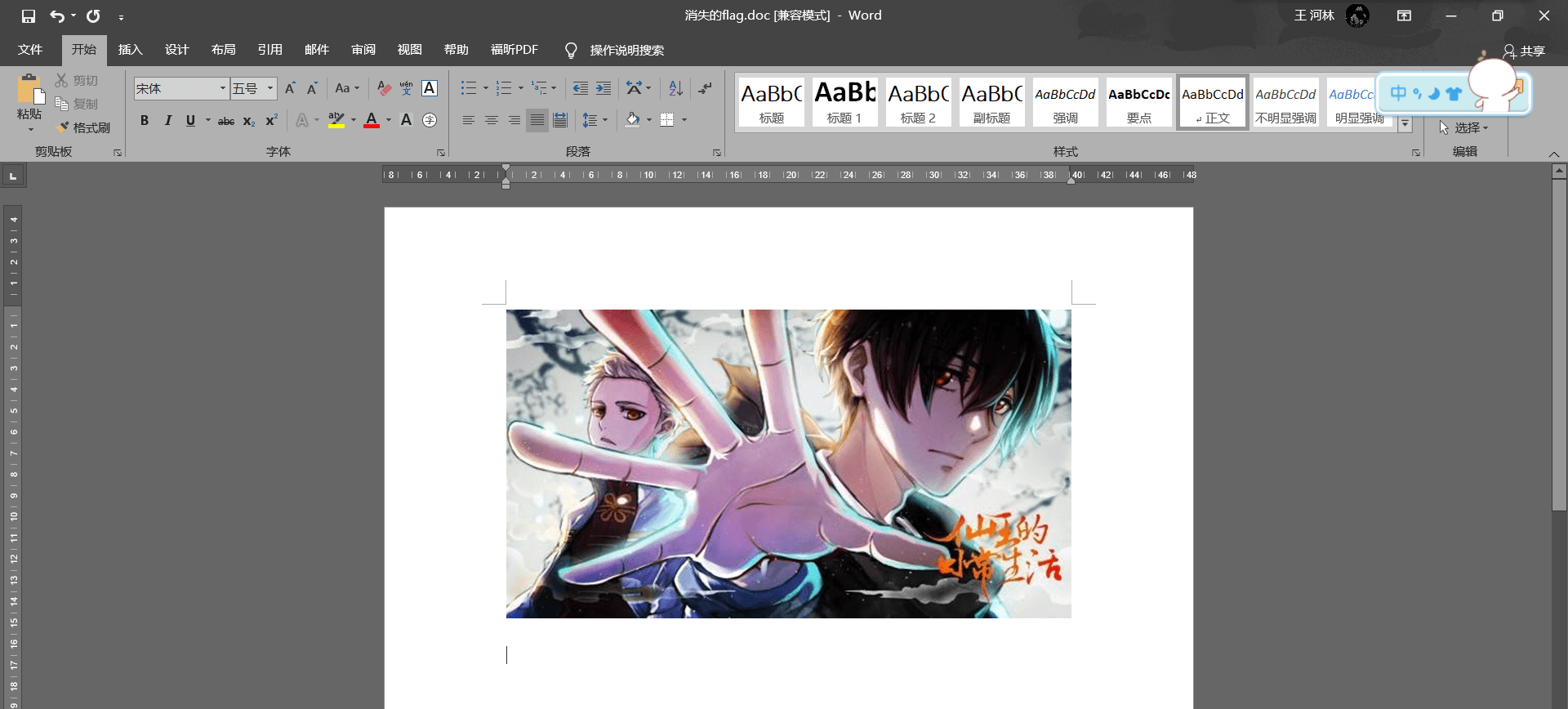Apply paragraph shading fill color

pos(633,120)
